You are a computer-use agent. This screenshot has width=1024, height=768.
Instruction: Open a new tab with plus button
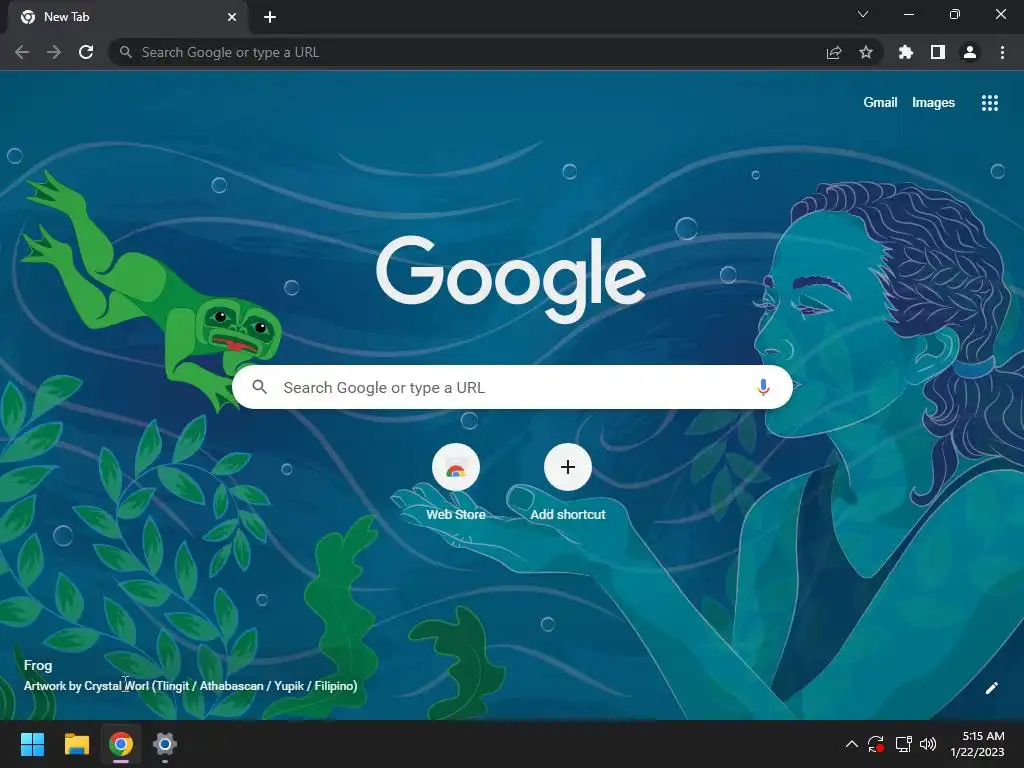[270, 17]
